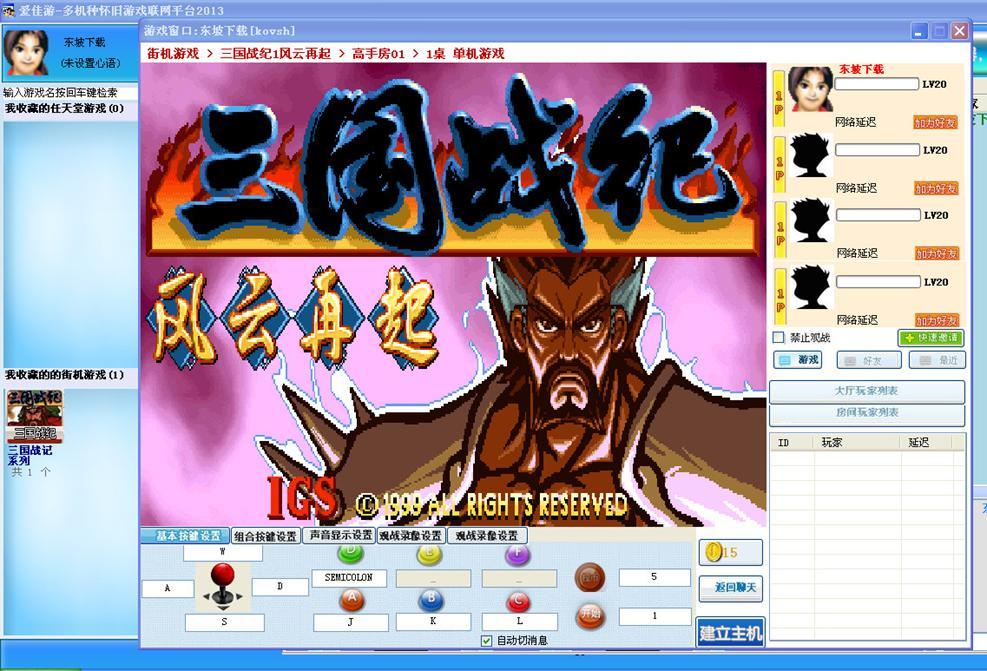Click the app icon in the title bar
987x671 pixels.
point(8,11)
